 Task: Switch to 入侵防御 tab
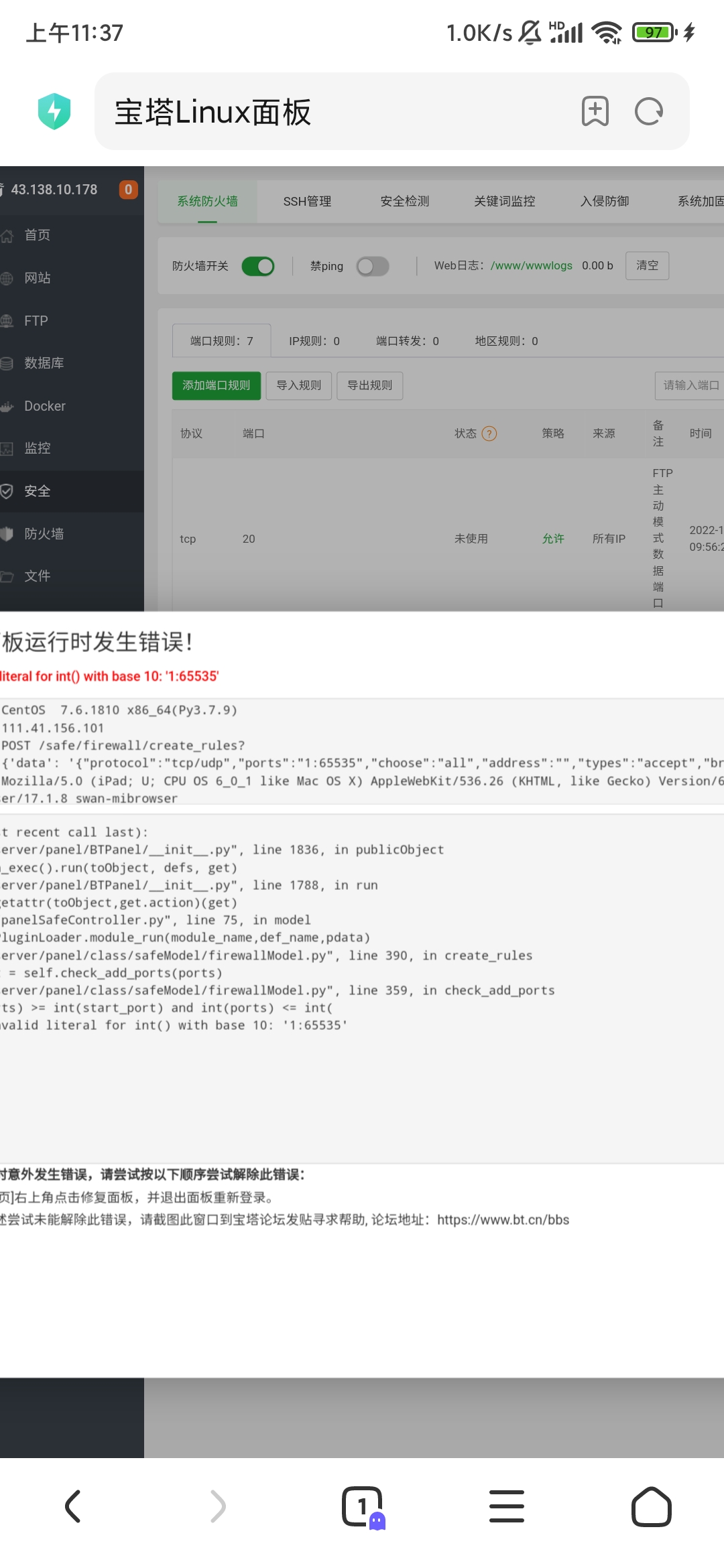[x=605, y=201]
